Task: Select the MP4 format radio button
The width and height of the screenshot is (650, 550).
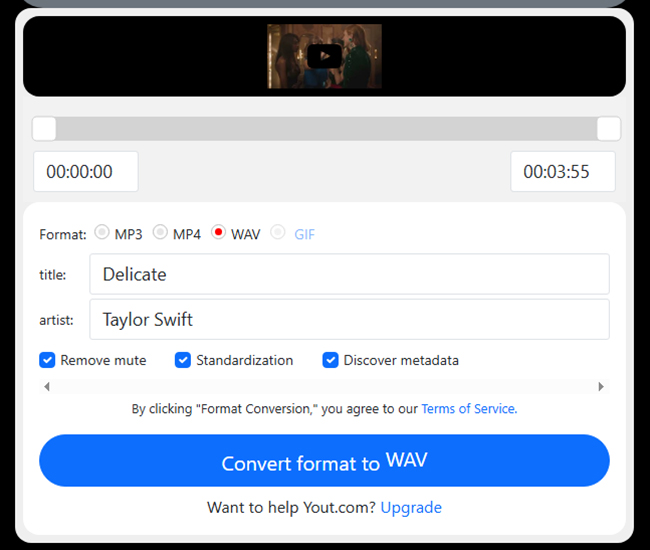Action: 160,232
